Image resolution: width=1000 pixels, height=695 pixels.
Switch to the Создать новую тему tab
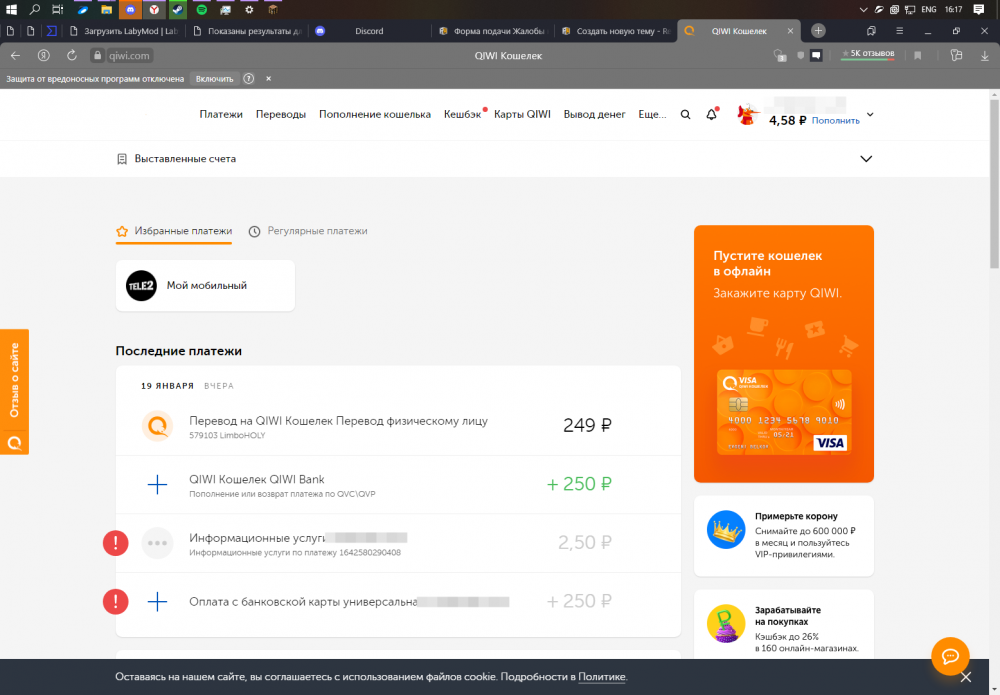(615, 31)
